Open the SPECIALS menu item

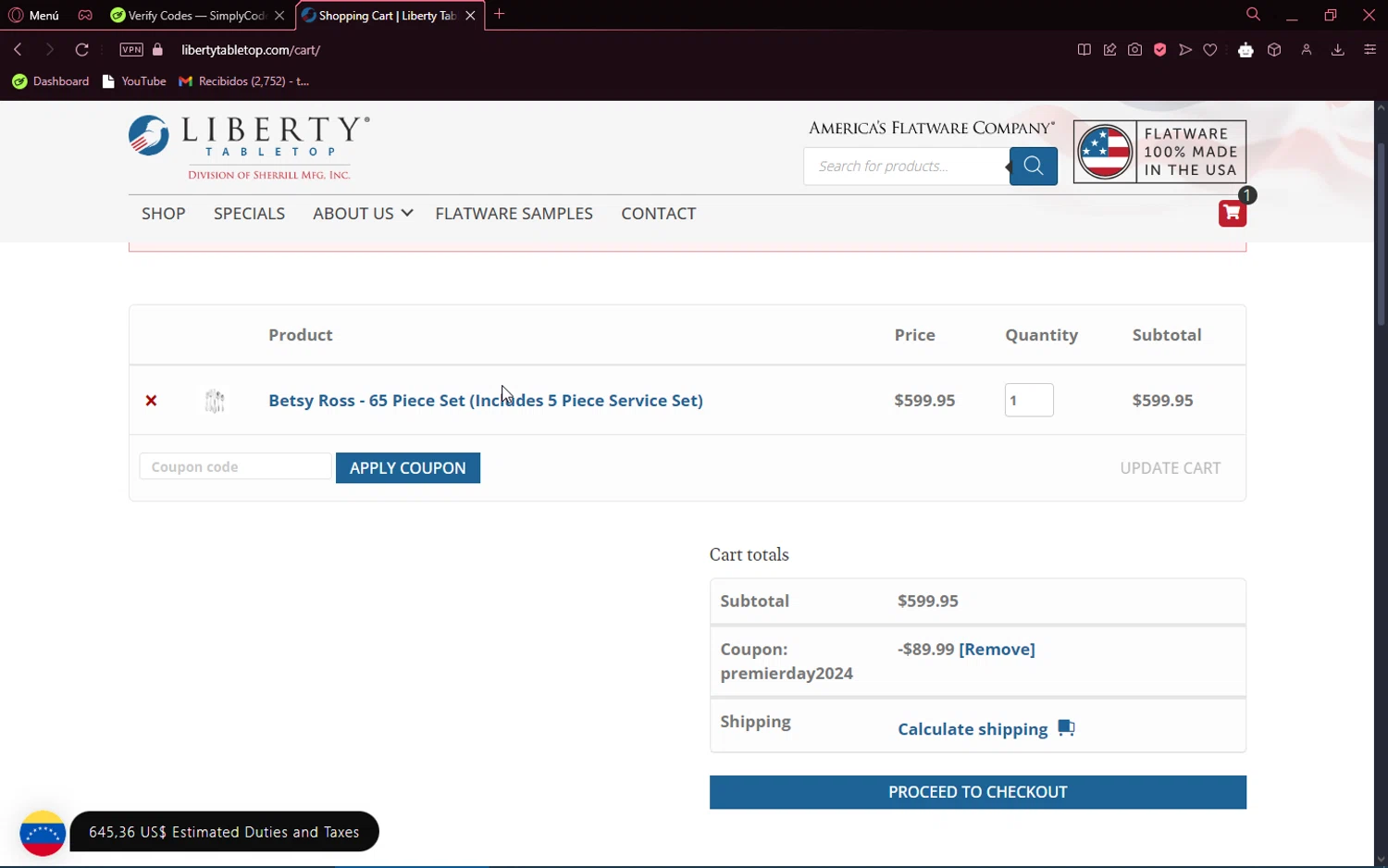point(249,214)
